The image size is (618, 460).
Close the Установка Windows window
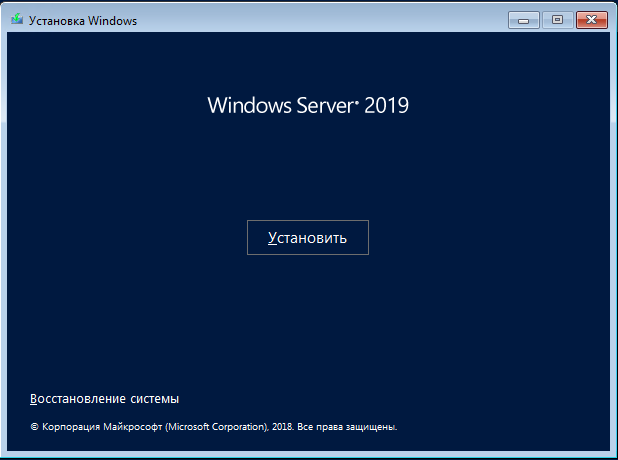[592, 20]
